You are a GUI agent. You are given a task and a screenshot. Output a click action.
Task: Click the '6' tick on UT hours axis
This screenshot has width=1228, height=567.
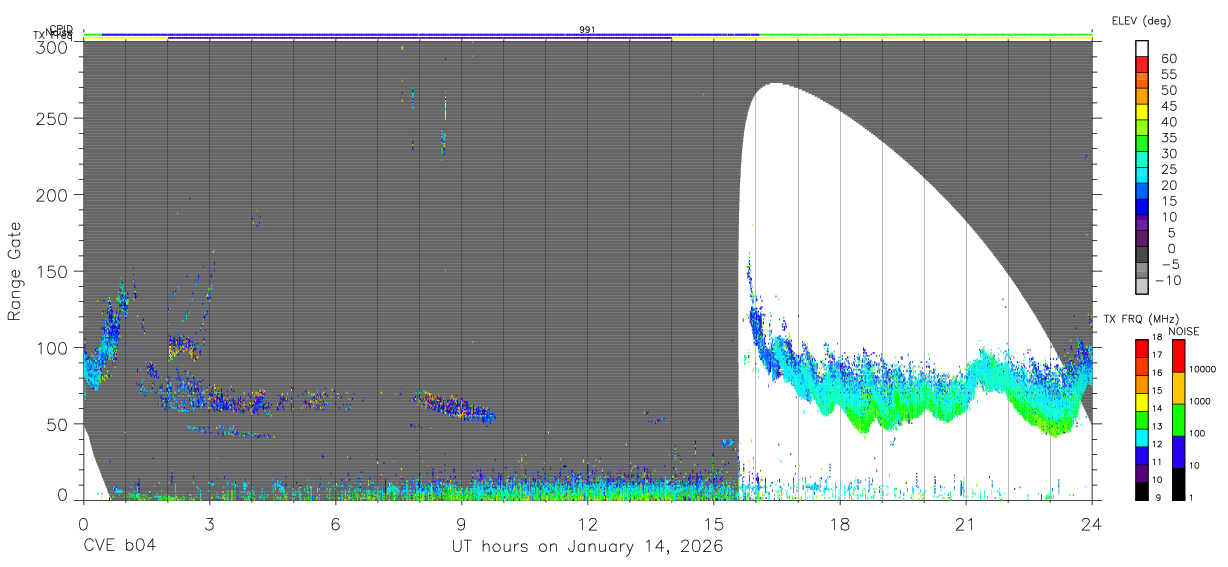(335, 523)
